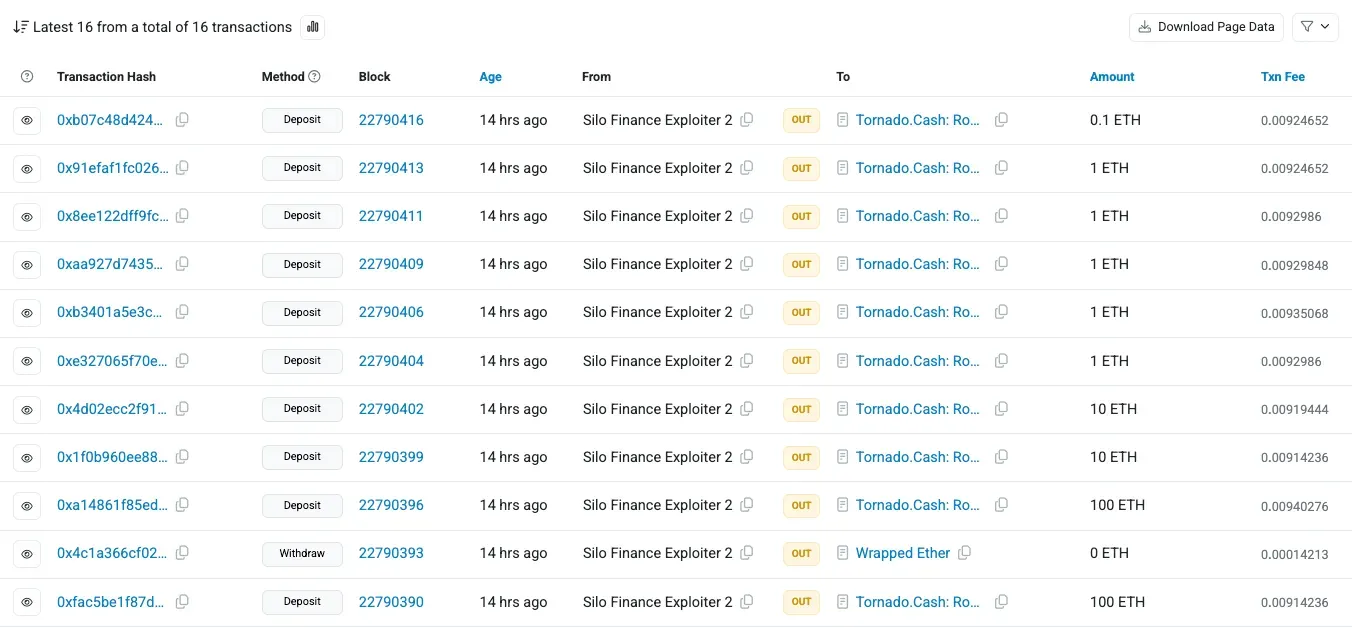Select the Deposit method badge for 0xfac5be1f87d
Viewport: 1352px width, 628px height.
click(x=302, y=602)
